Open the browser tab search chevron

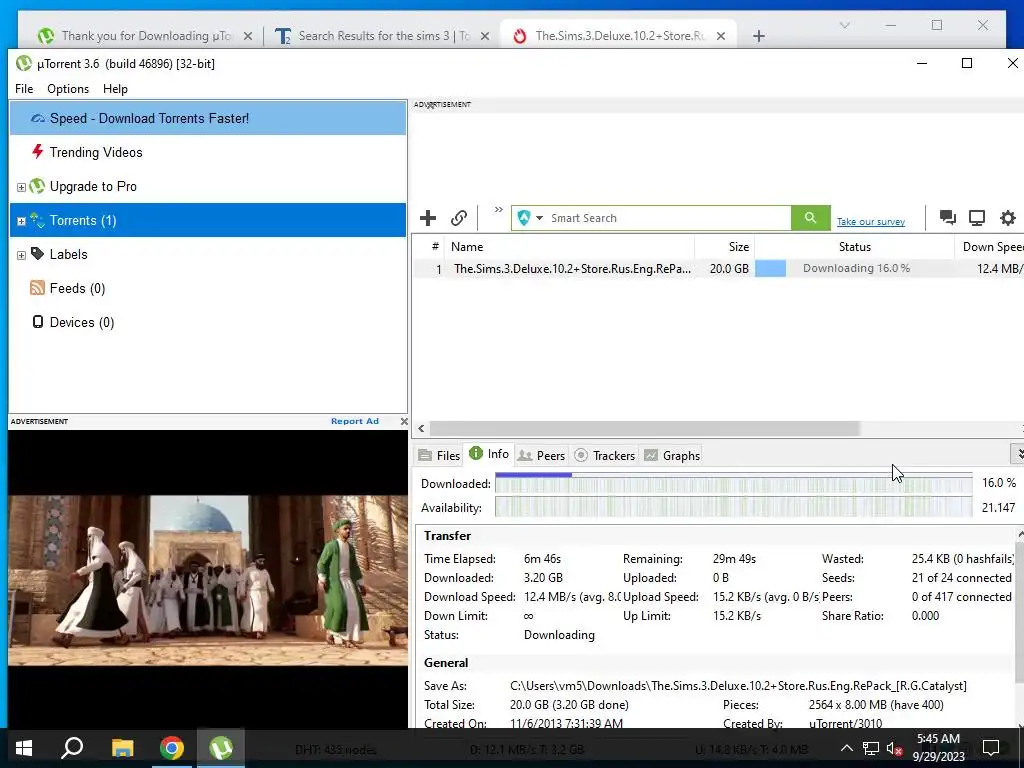[x=844, y=25]
